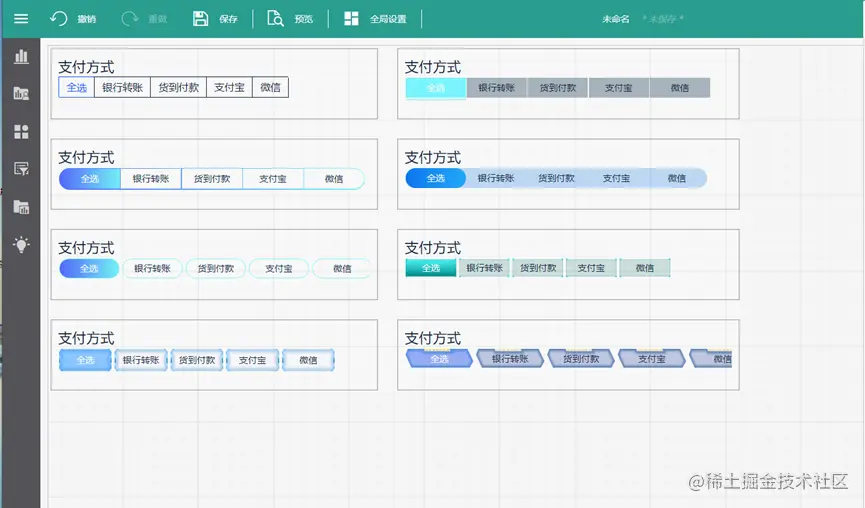Select 微信 in plain white outlined filter
The height and width of the screenshot is (508, 865).
click(x=270, y=87)
